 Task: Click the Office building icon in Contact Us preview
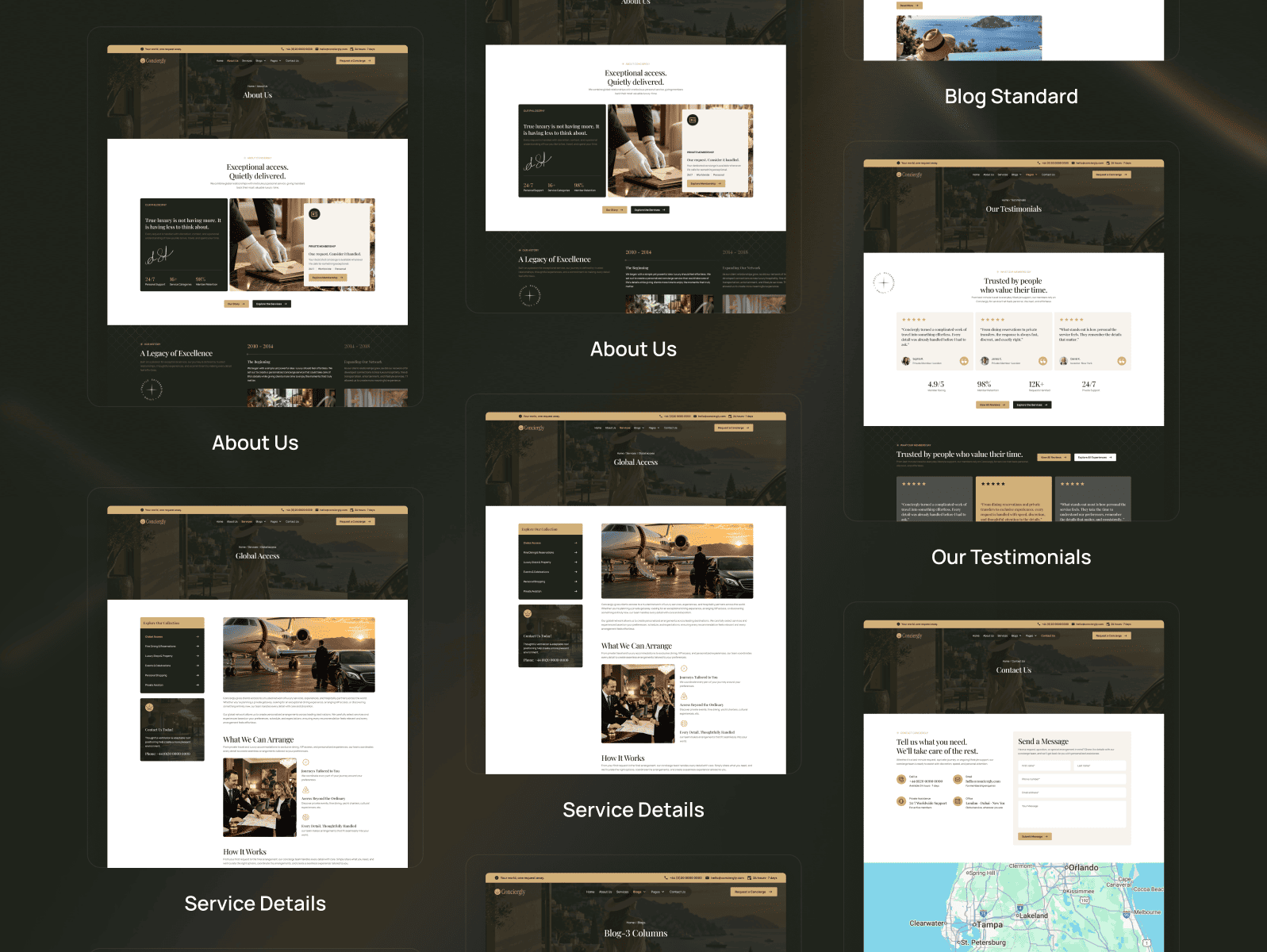coord(958,801)
